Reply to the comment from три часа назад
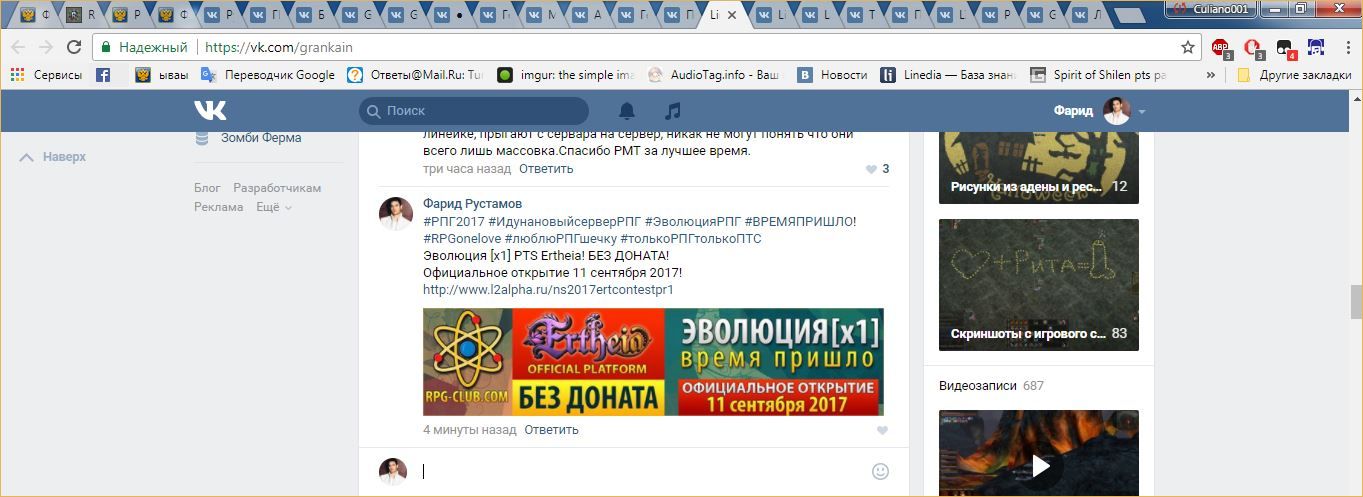Screen dimensions: 1363x497 [546, 169]
